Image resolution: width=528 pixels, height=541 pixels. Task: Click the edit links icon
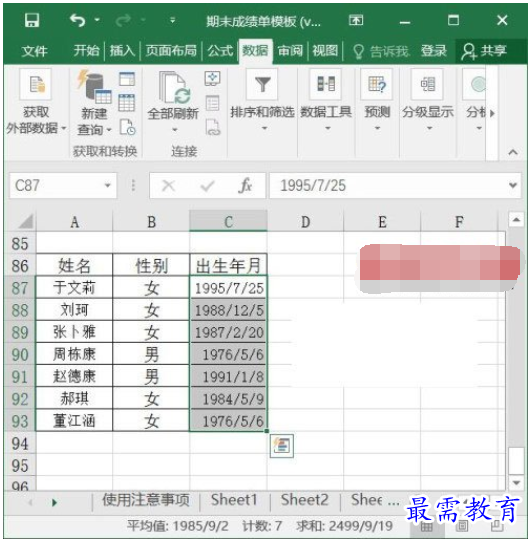[x=213, y=127]
